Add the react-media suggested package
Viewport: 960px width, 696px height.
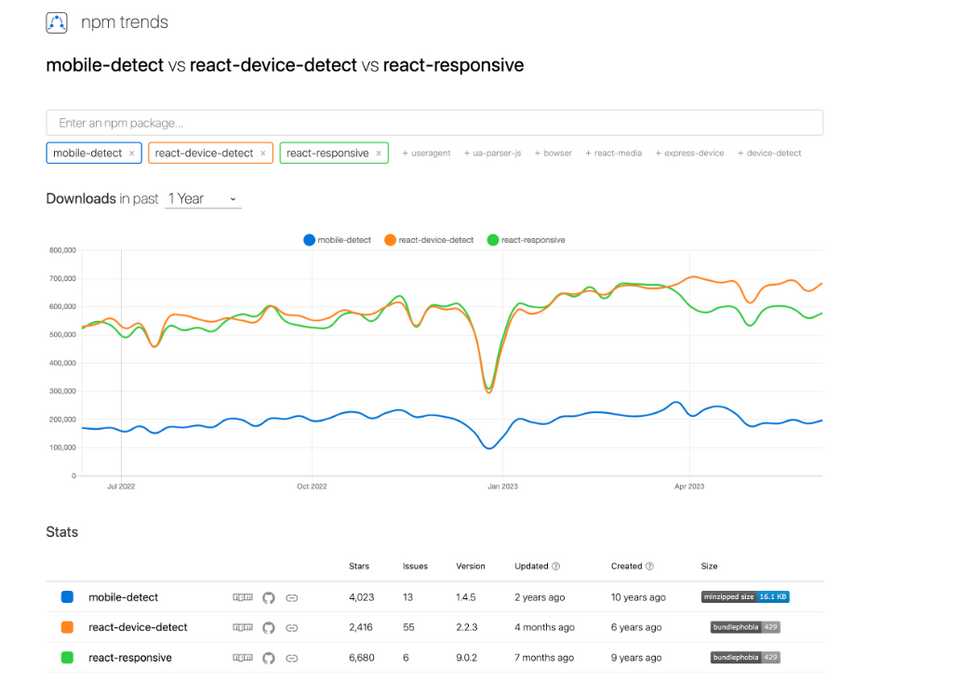point(613,153)
